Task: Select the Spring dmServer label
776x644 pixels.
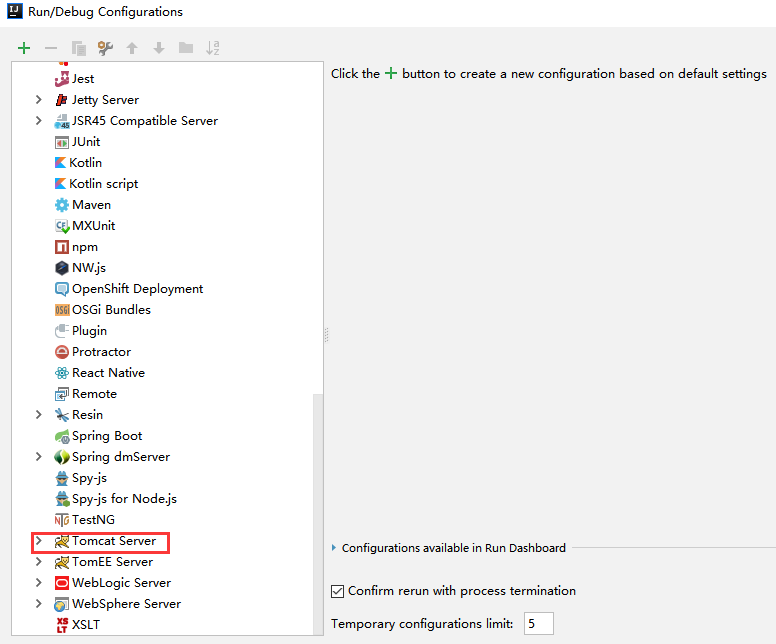Action: tap(121, 457)
